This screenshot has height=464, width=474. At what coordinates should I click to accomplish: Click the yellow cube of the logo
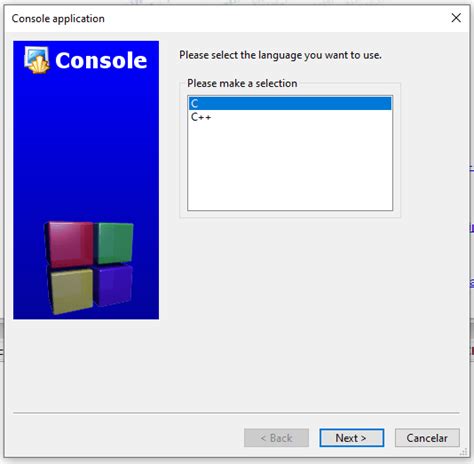click(71, 291)
